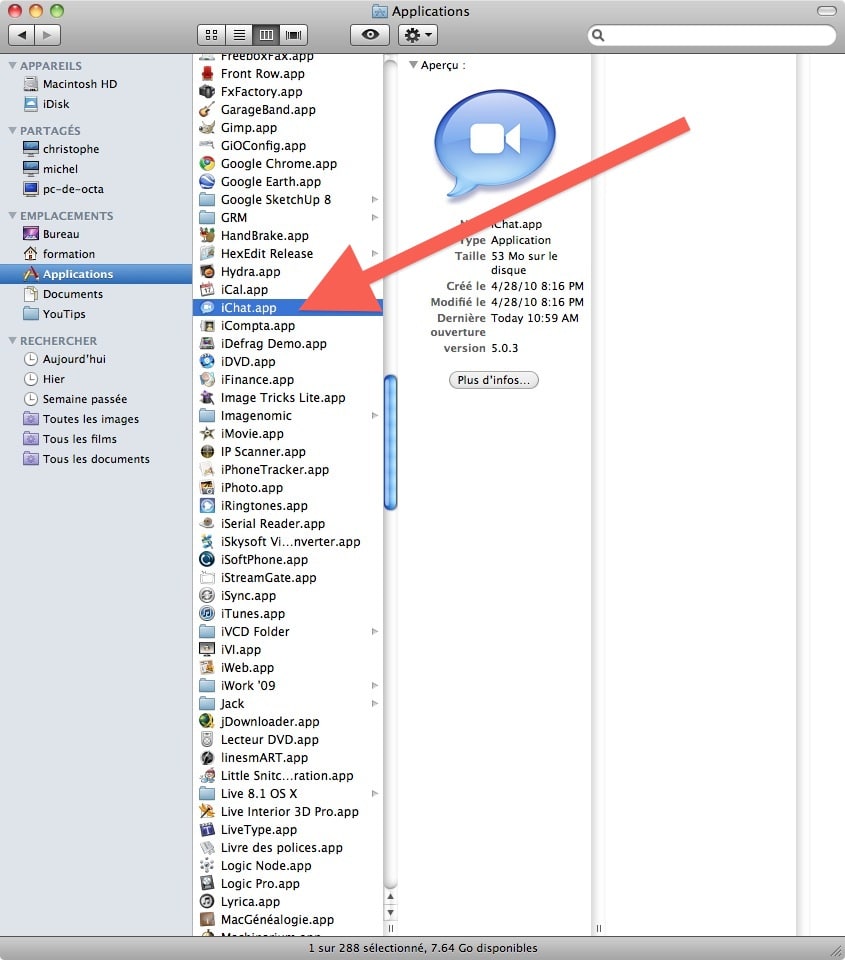Select the iSoftPhone.app icon
845x960 pixels.
(x=207, y=560)
